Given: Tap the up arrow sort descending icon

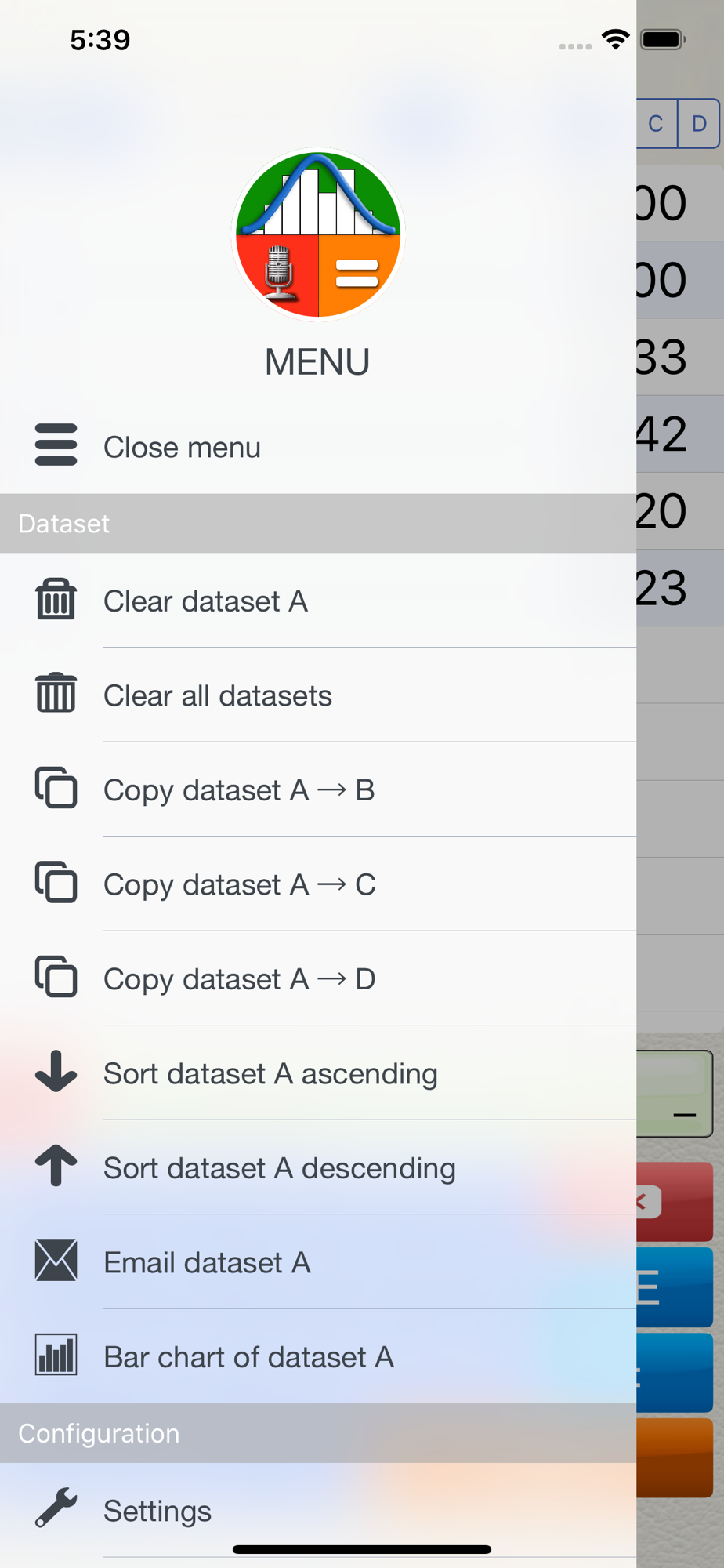Looking at the screenshot, I should pyautogui.click(x=56, y=1166).
